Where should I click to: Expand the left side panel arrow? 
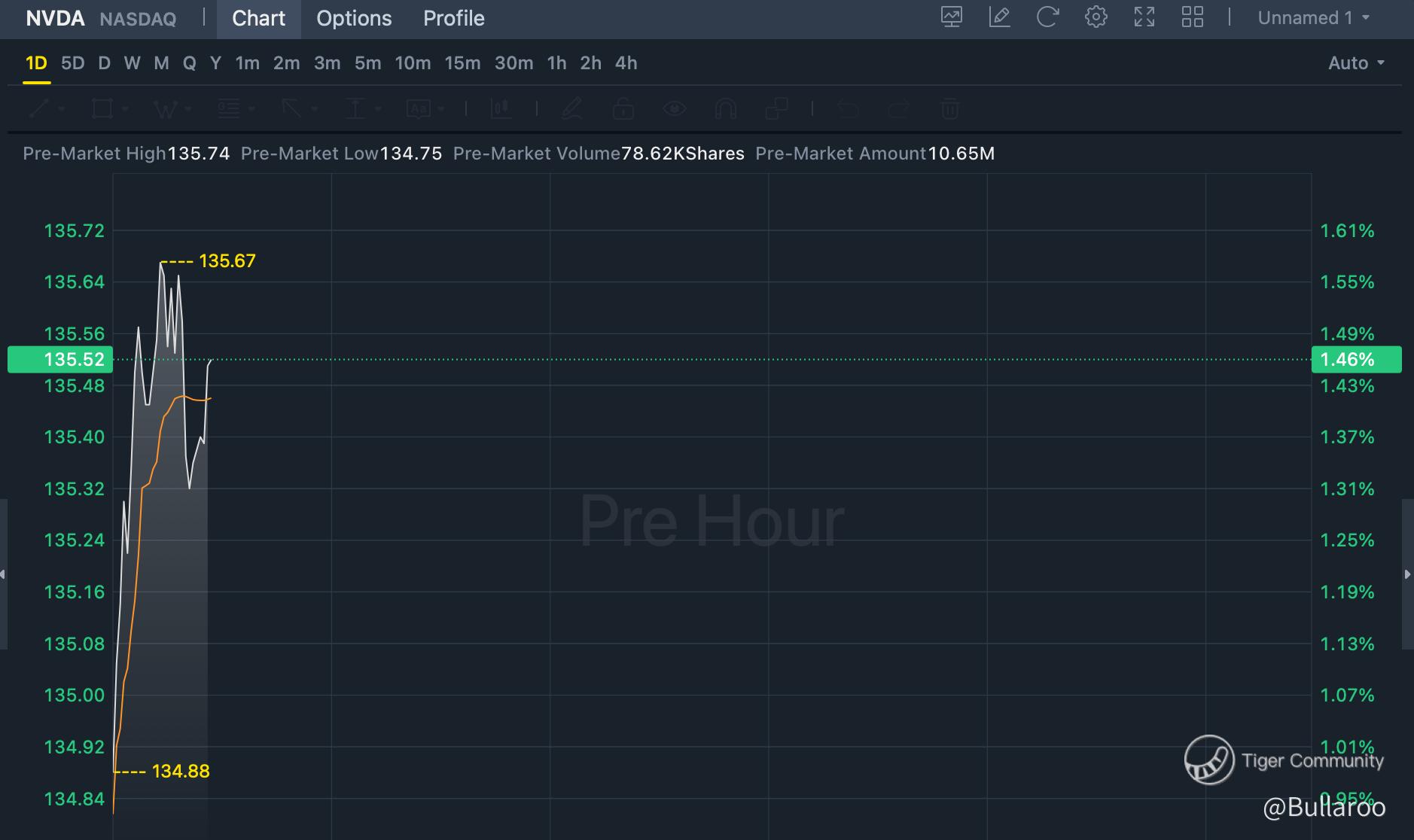[3, 574]
